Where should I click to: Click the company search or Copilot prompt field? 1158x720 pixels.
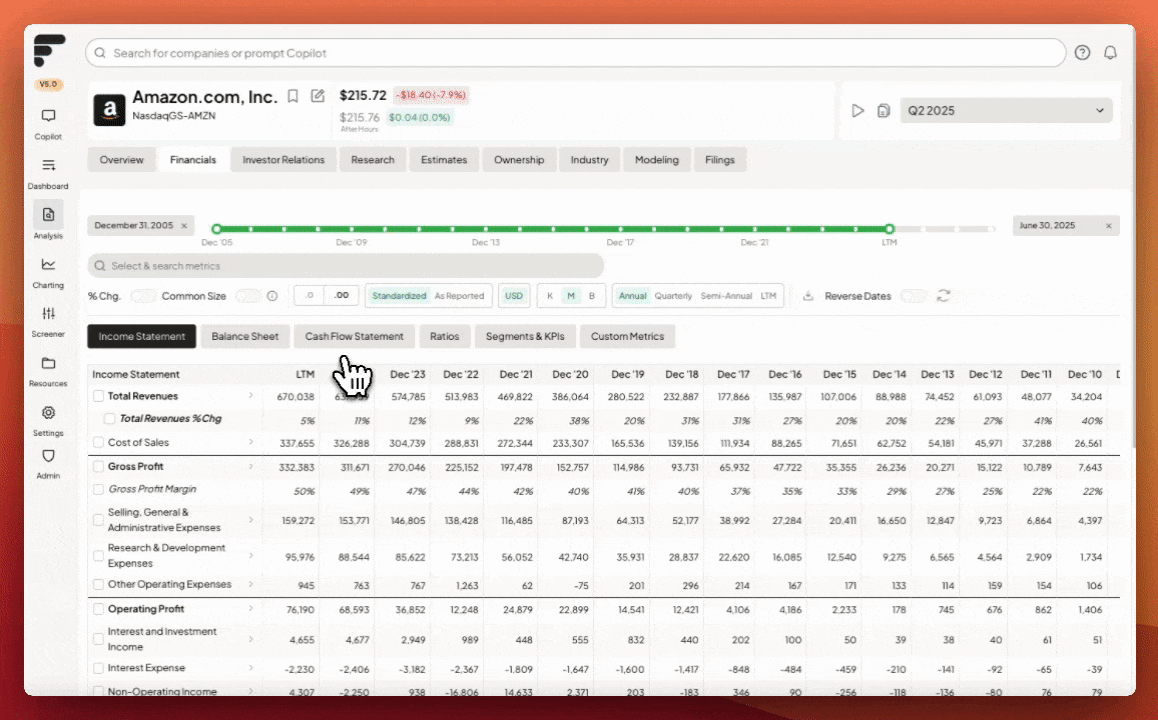point(575,53)
